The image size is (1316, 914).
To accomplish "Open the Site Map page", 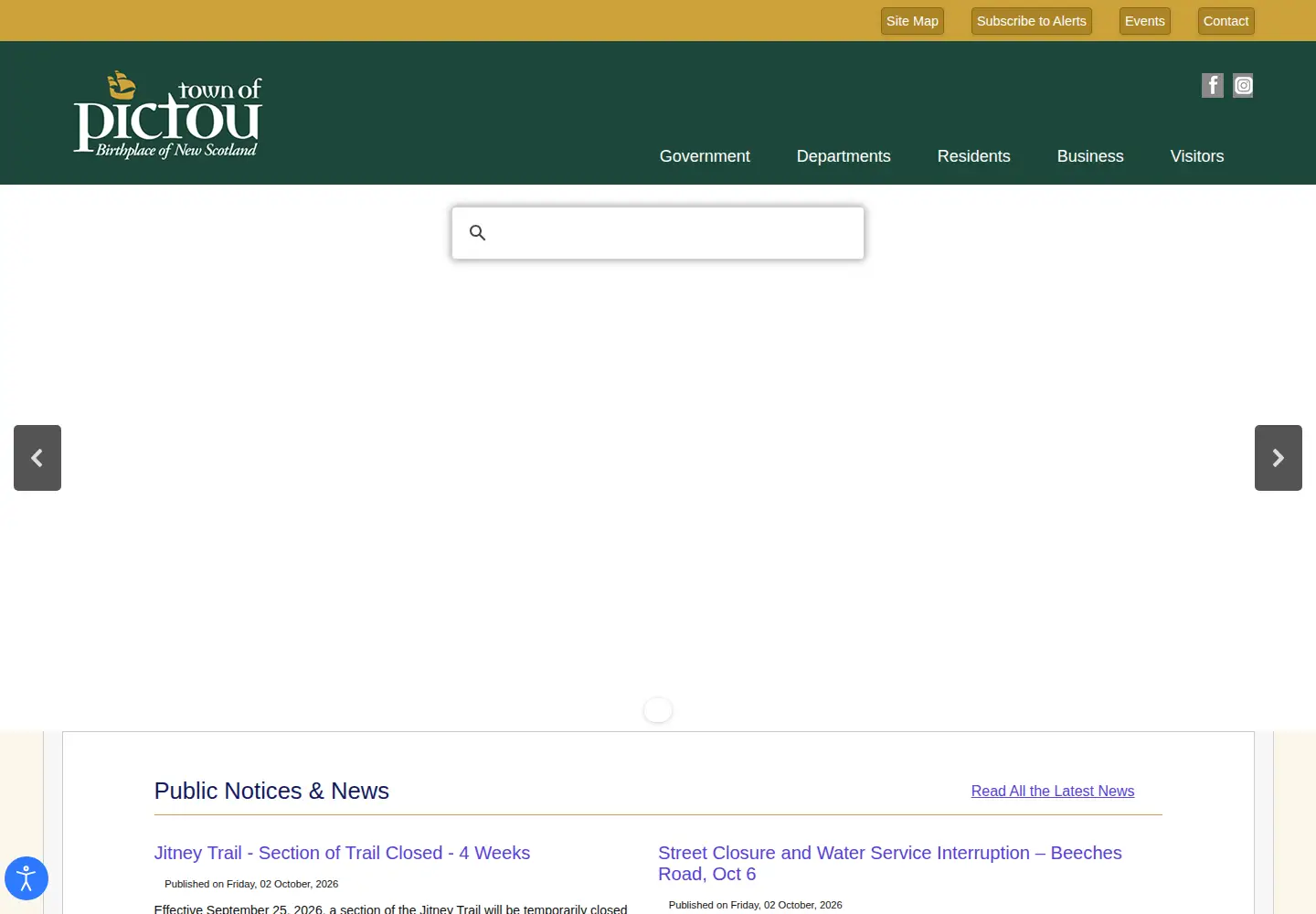I will tap(912, 21).
